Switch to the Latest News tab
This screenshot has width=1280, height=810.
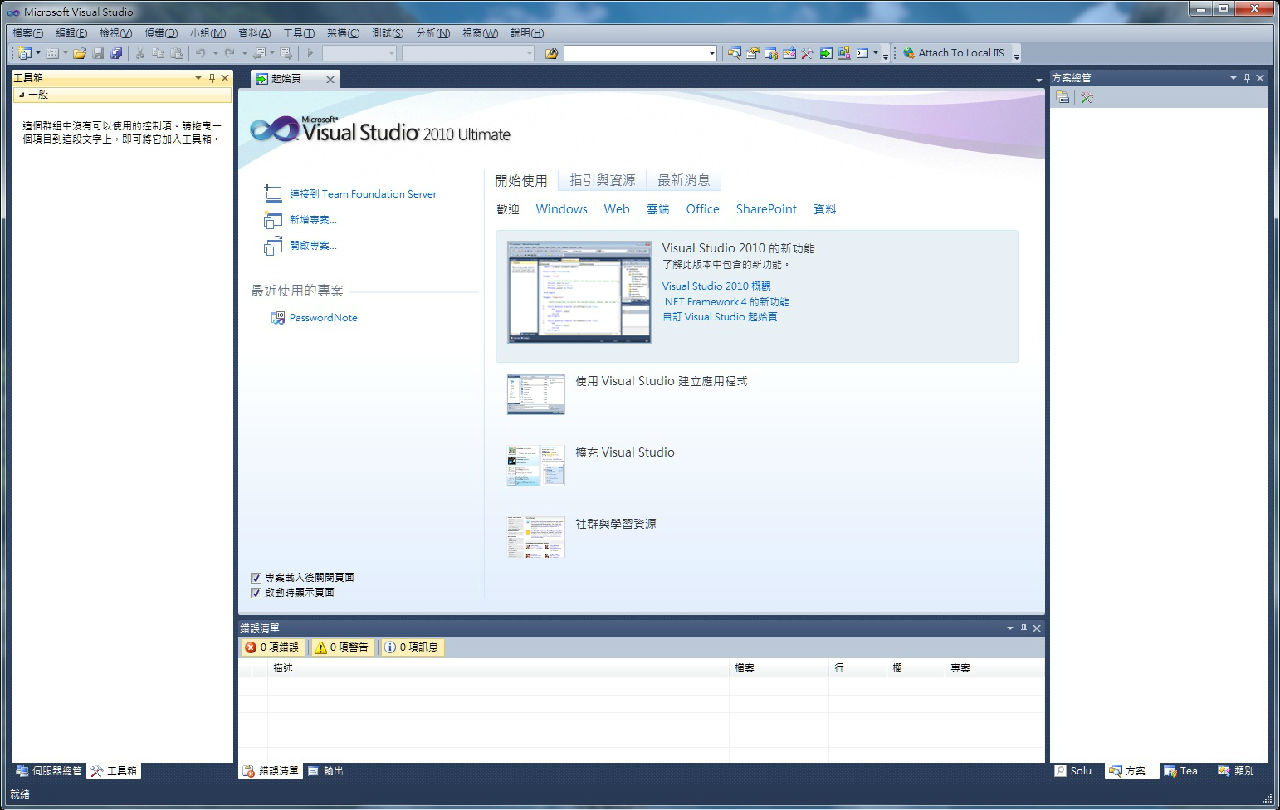(x=684, y=180)
